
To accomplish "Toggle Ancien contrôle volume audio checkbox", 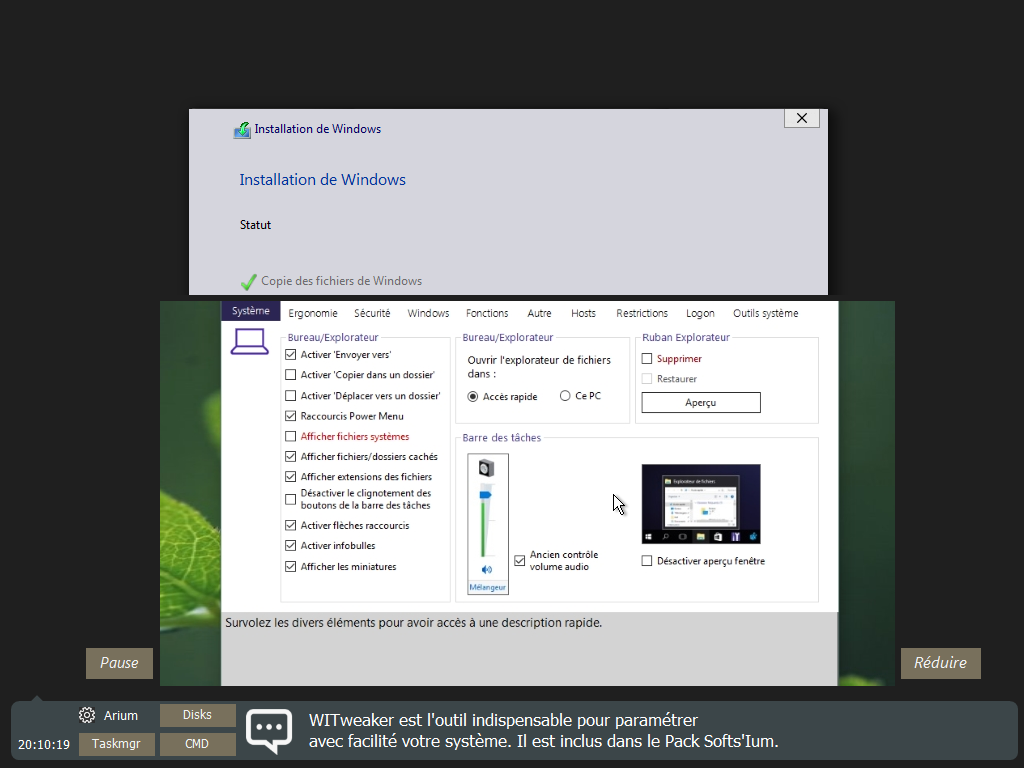I will coord(520,560).
